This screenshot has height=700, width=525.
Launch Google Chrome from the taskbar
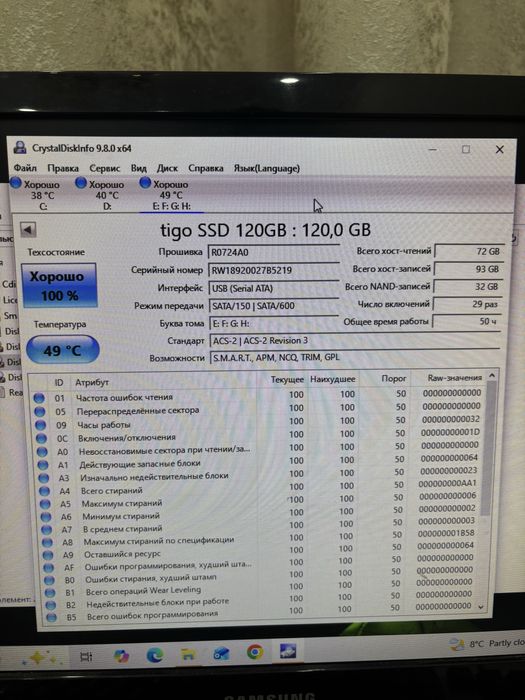(x=255, y=652)
